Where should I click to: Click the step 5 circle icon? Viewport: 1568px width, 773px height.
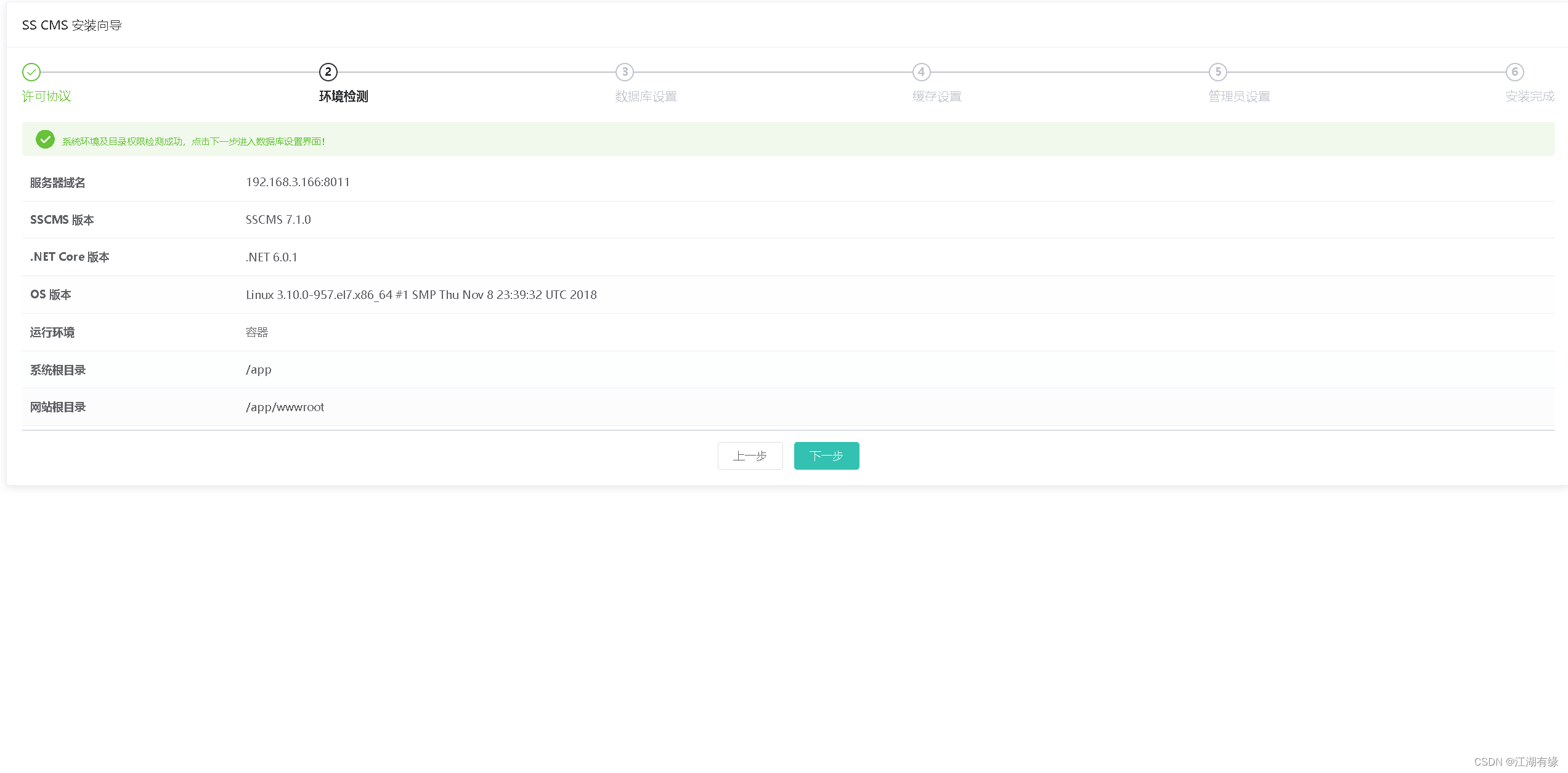tap(1218, 72)
